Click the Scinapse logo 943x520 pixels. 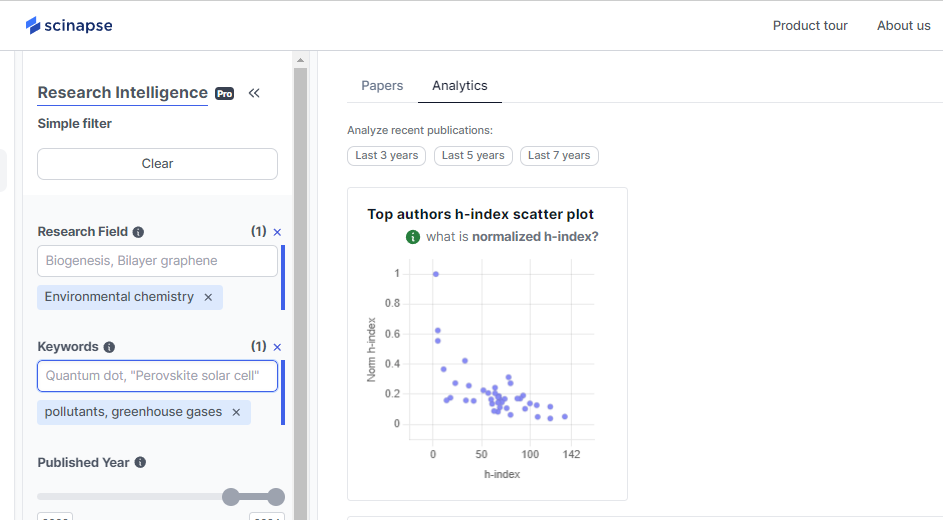(x=69, y=25)
